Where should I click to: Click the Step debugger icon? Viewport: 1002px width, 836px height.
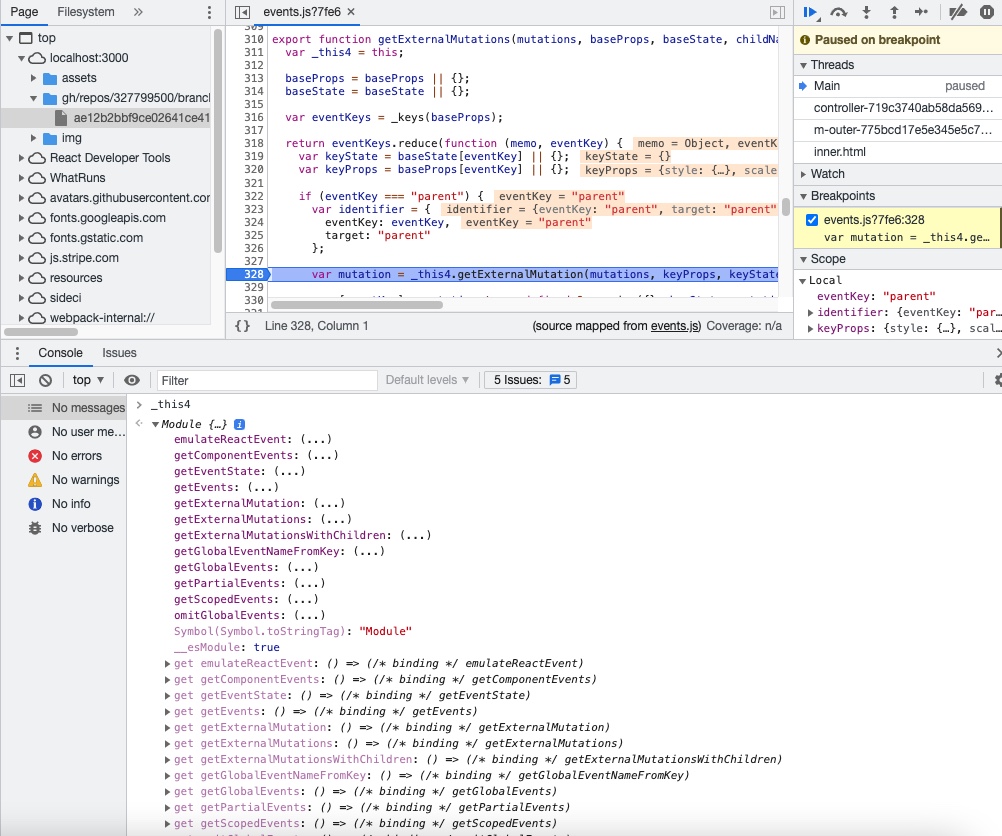(x=921, y=12)
